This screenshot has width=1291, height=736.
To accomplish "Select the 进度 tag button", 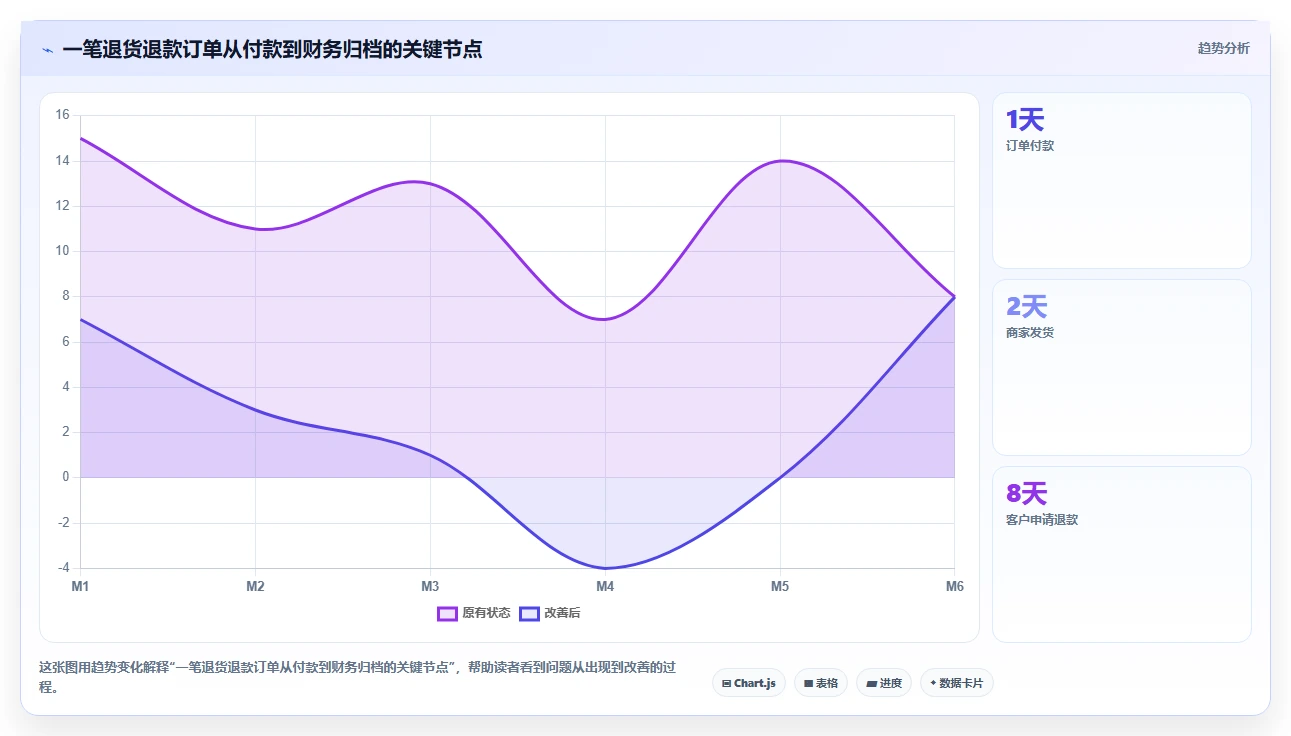I will pyautogui.click(x=884, y=683).
